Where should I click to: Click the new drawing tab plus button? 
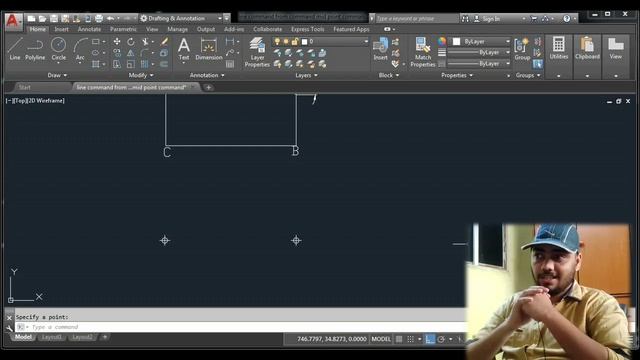coord(208,87)
